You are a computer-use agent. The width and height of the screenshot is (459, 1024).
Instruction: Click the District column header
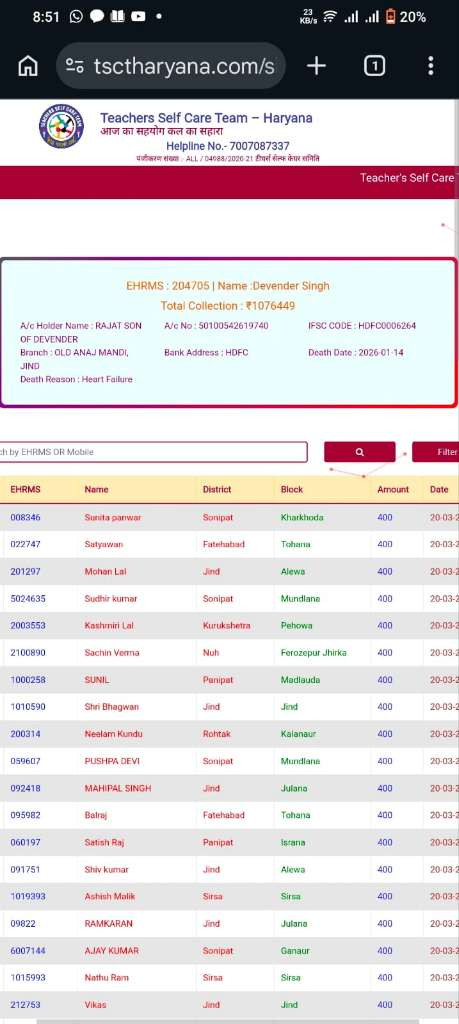[x=217, y=489]
